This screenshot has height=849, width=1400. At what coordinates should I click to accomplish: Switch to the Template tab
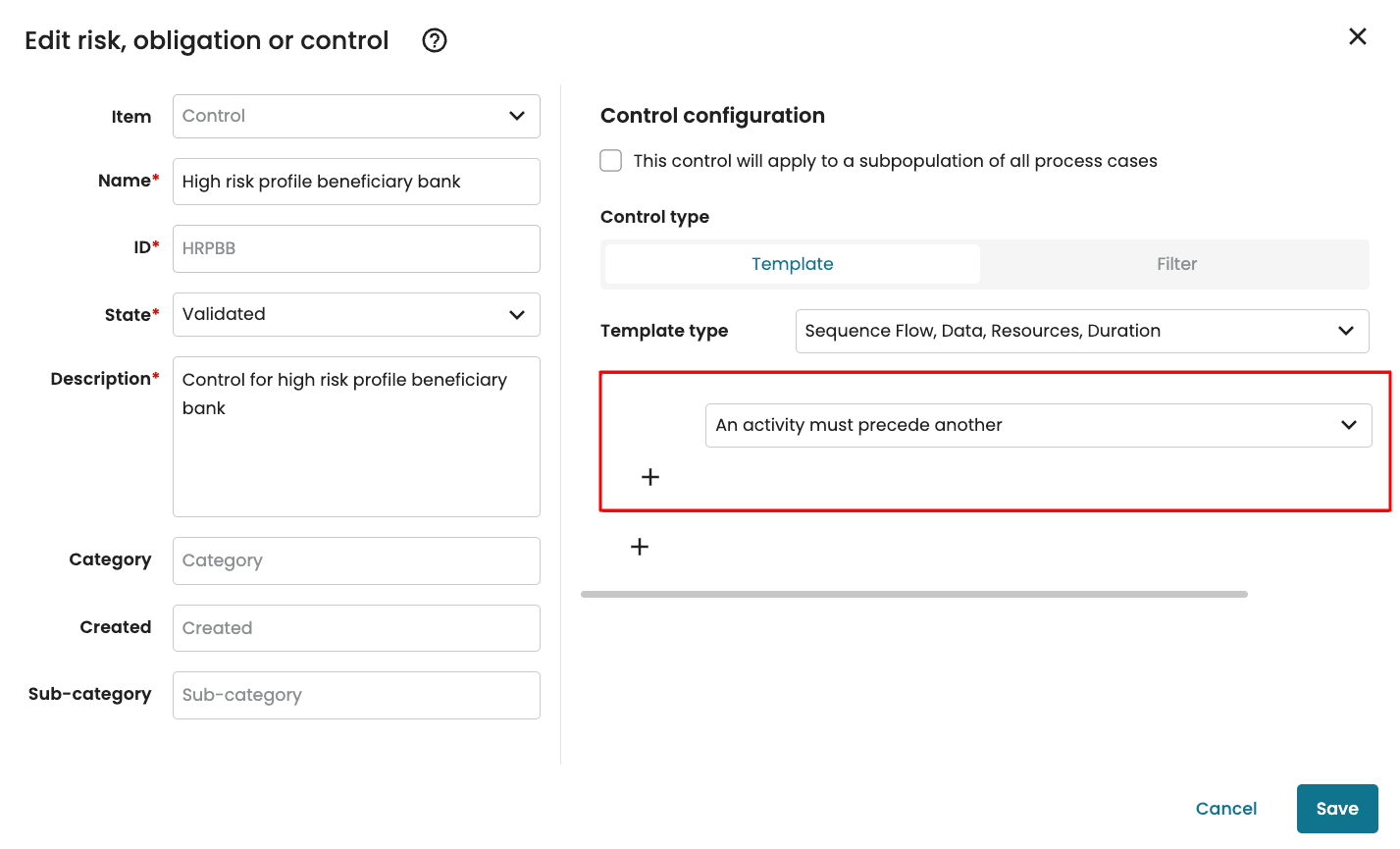click(x=792, y=264)
